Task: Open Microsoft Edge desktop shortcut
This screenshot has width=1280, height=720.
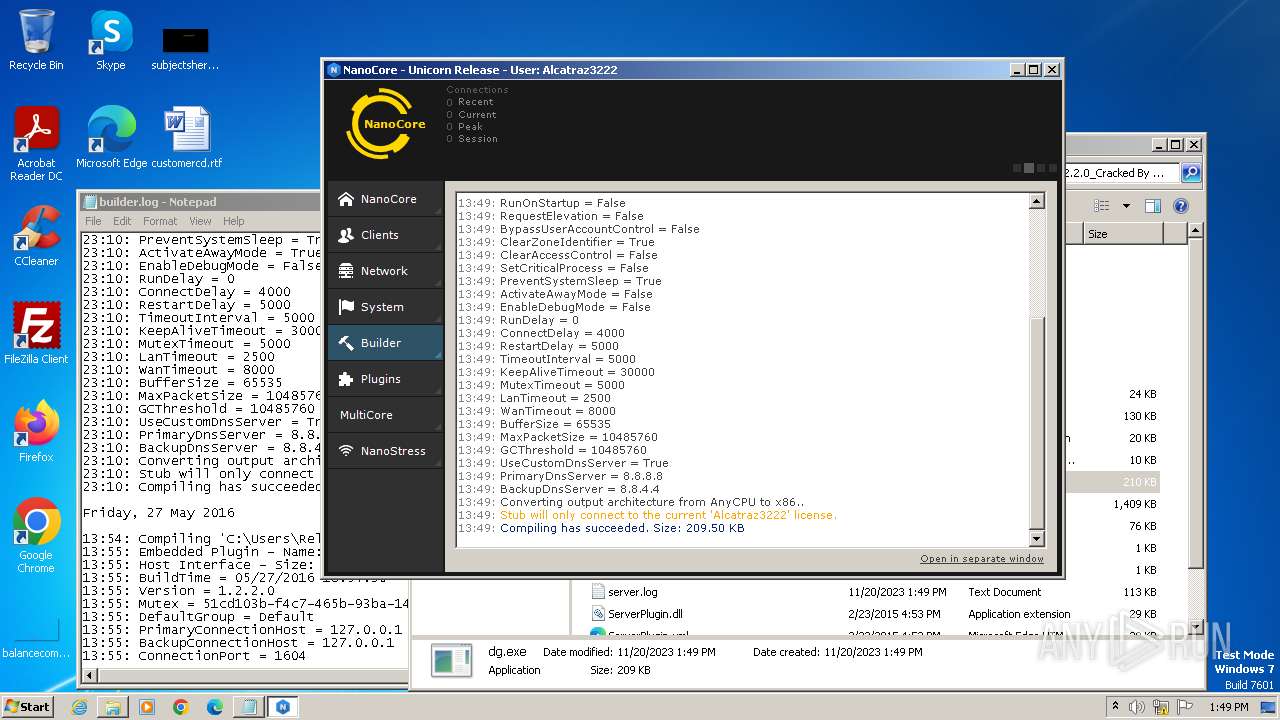Action: (x=111, y=138)
